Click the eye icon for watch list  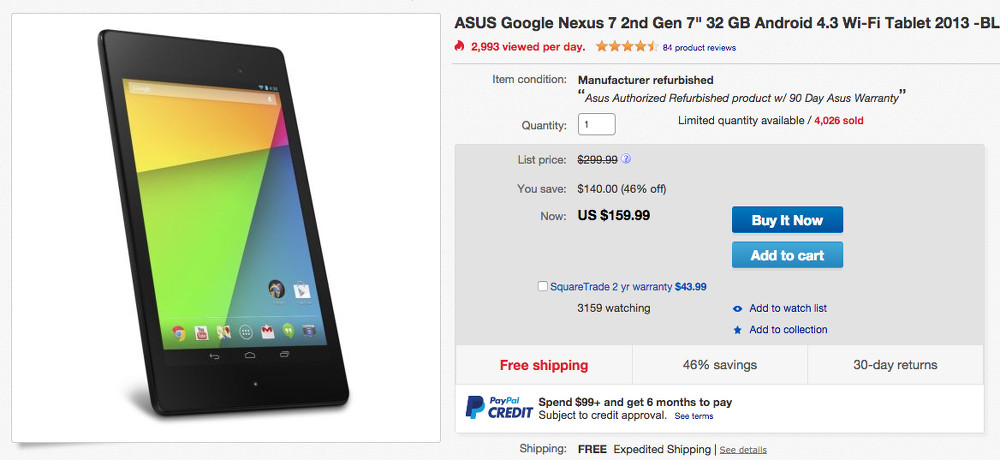click(x=738, y=309)
